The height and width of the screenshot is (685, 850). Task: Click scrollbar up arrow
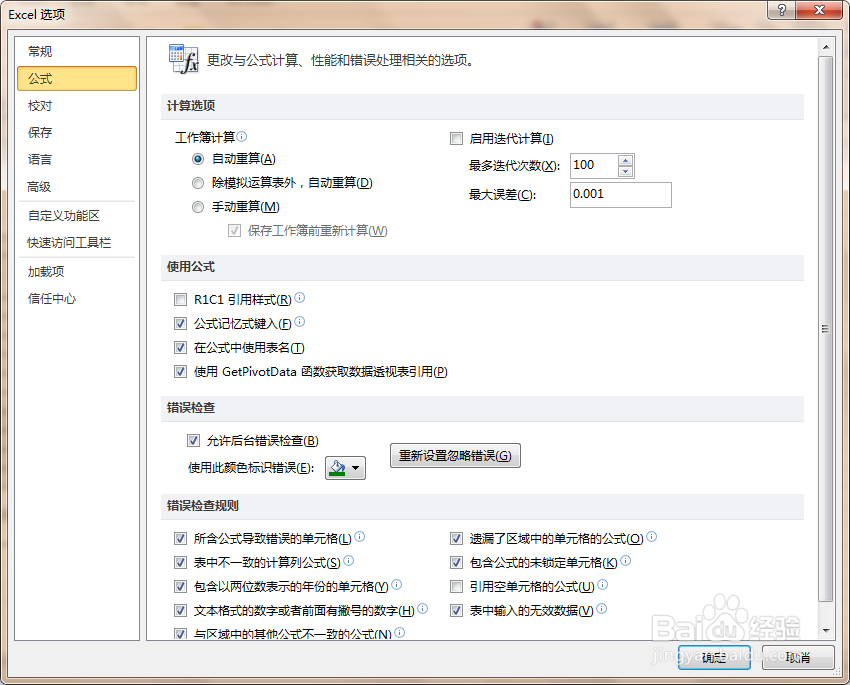click(826, 47)
